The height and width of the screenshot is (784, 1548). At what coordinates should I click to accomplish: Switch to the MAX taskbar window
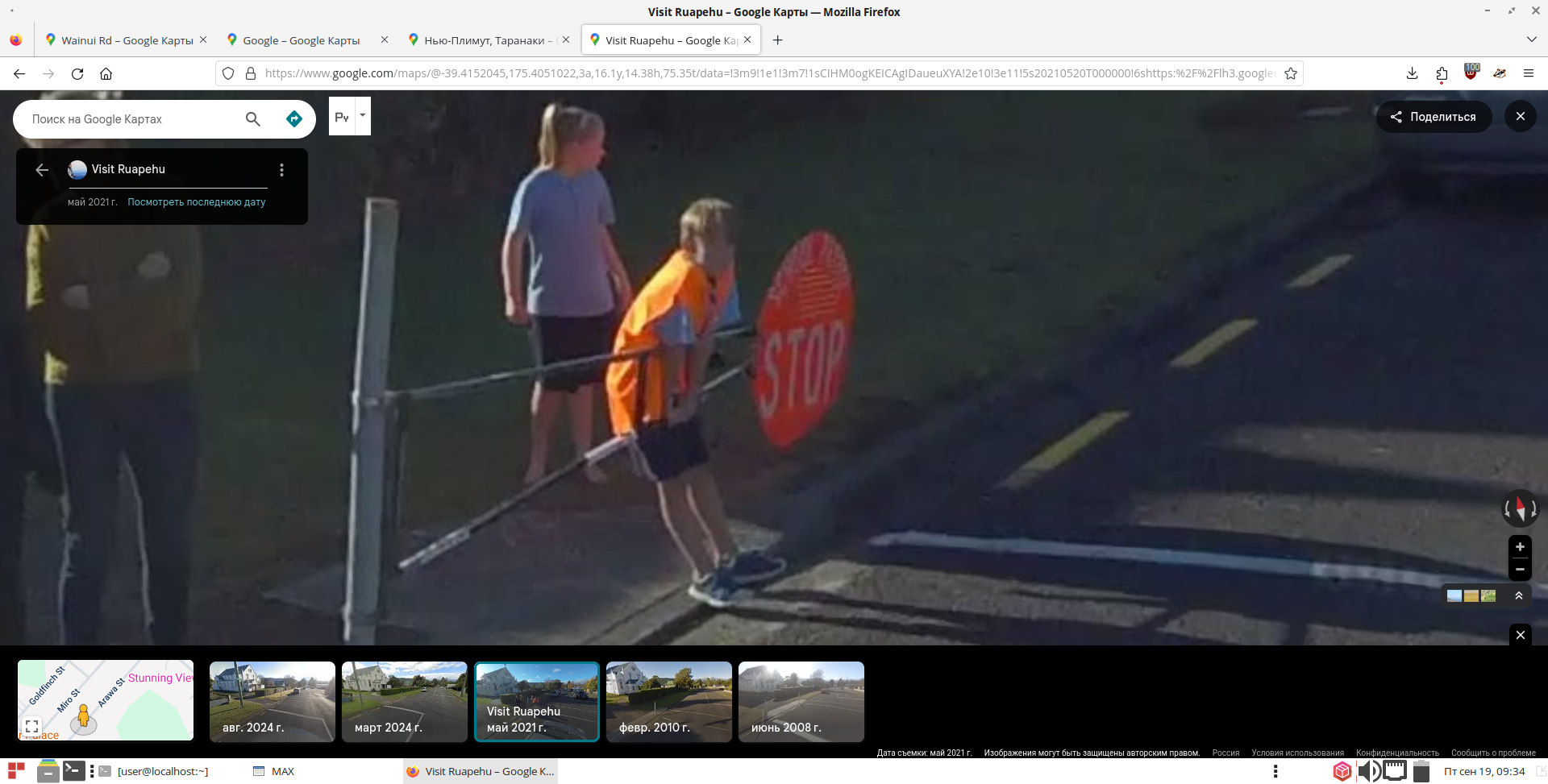pos(274,771)
